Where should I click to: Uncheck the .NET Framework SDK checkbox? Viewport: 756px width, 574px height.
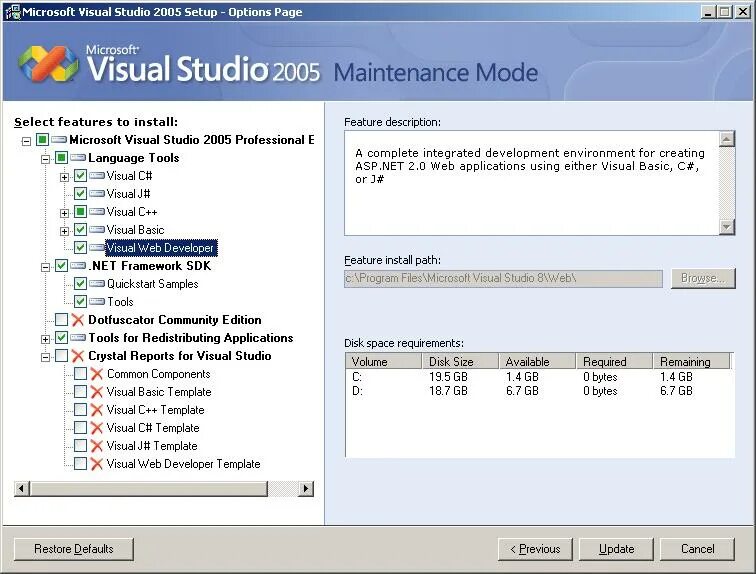click(x=61, y=266)
